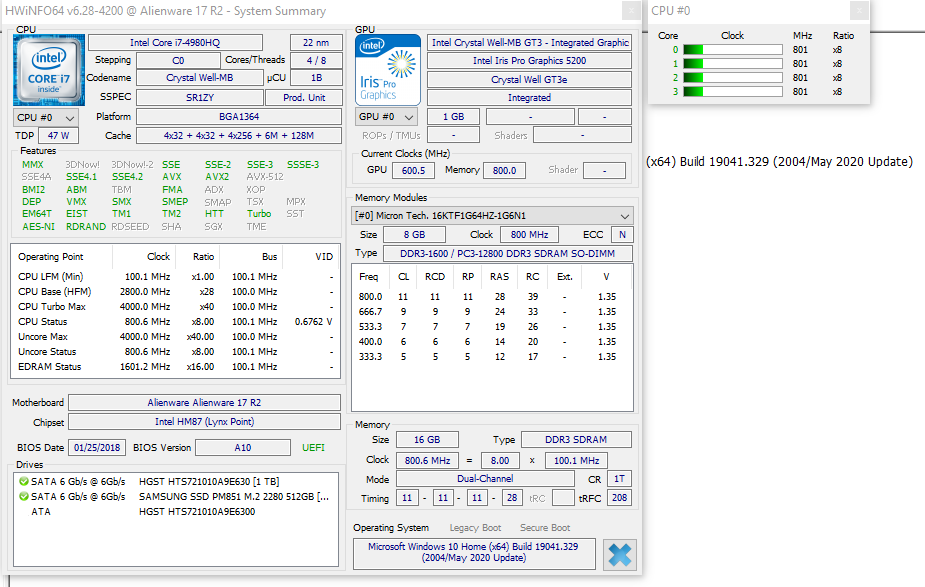Click Core 1 clock usage bar
925x587 pixels.
point(733,64)
